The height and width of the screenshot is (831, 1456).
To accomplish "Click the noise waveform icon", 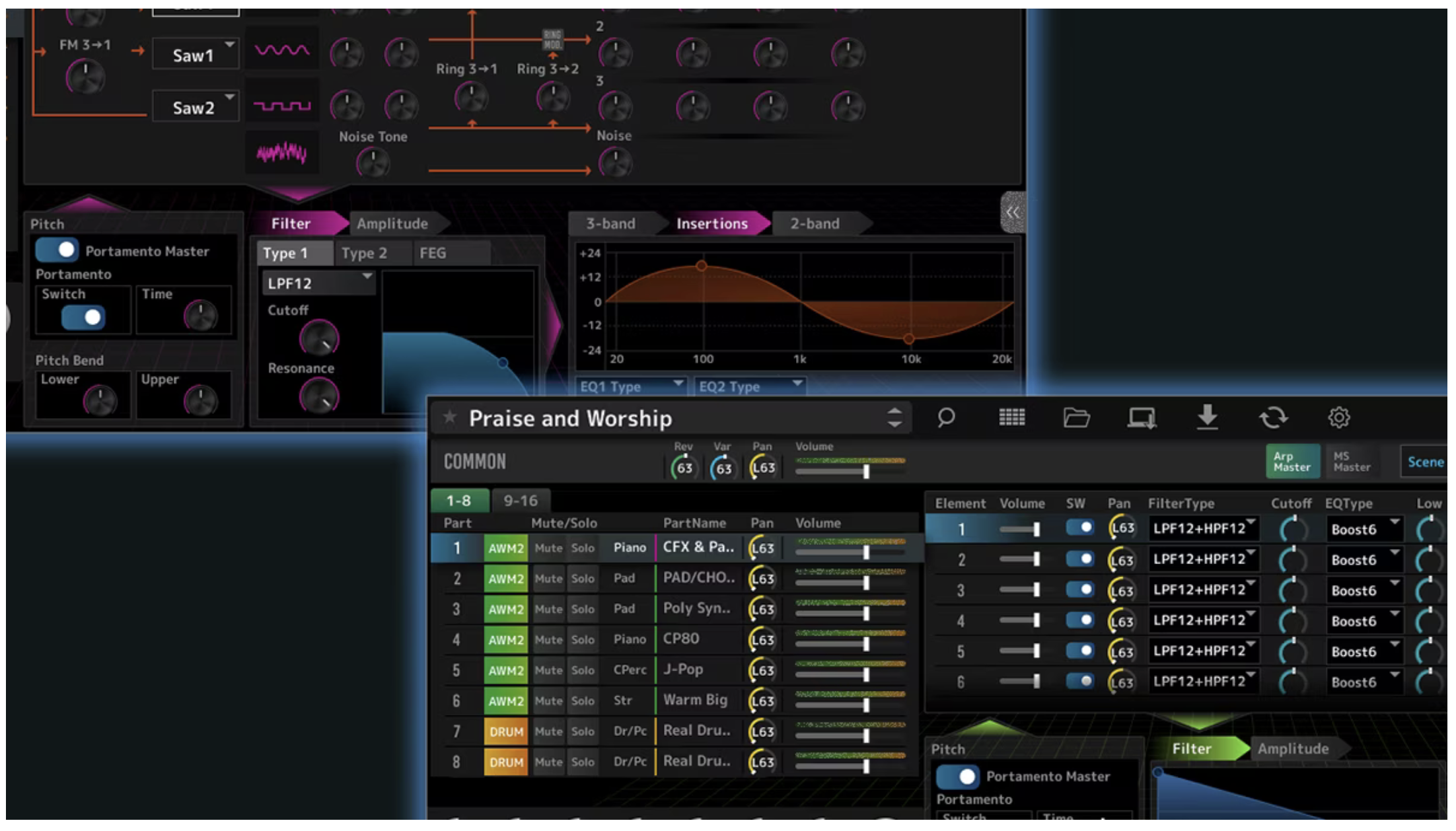I will coord(282,153).
